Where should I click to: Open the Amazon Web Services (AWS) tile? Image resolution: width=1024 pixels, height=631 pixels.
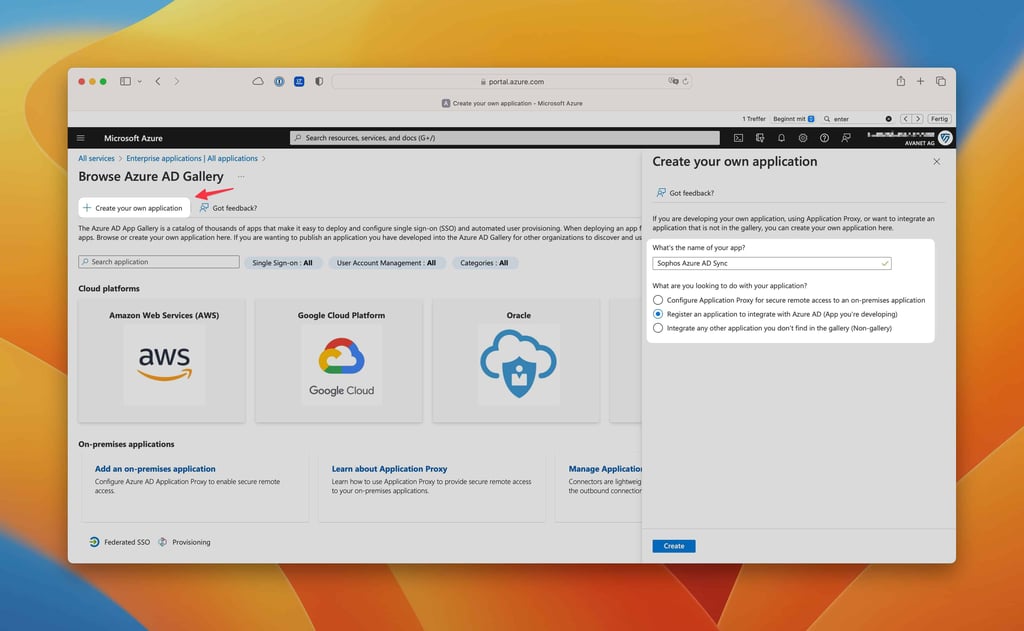162,361
